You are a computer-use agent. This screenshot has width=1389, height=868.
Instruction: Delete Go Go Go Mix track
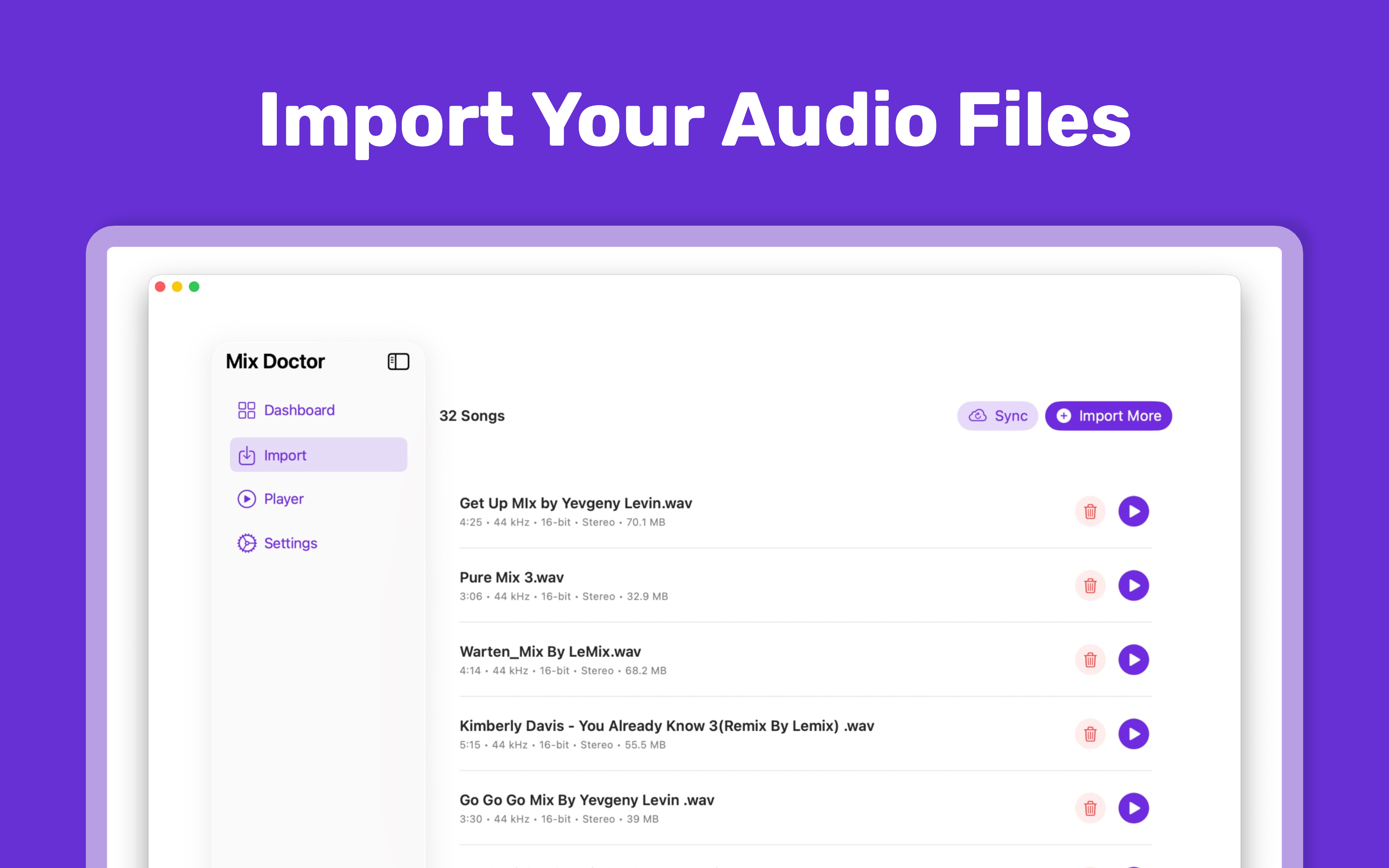coord(1090,808)
